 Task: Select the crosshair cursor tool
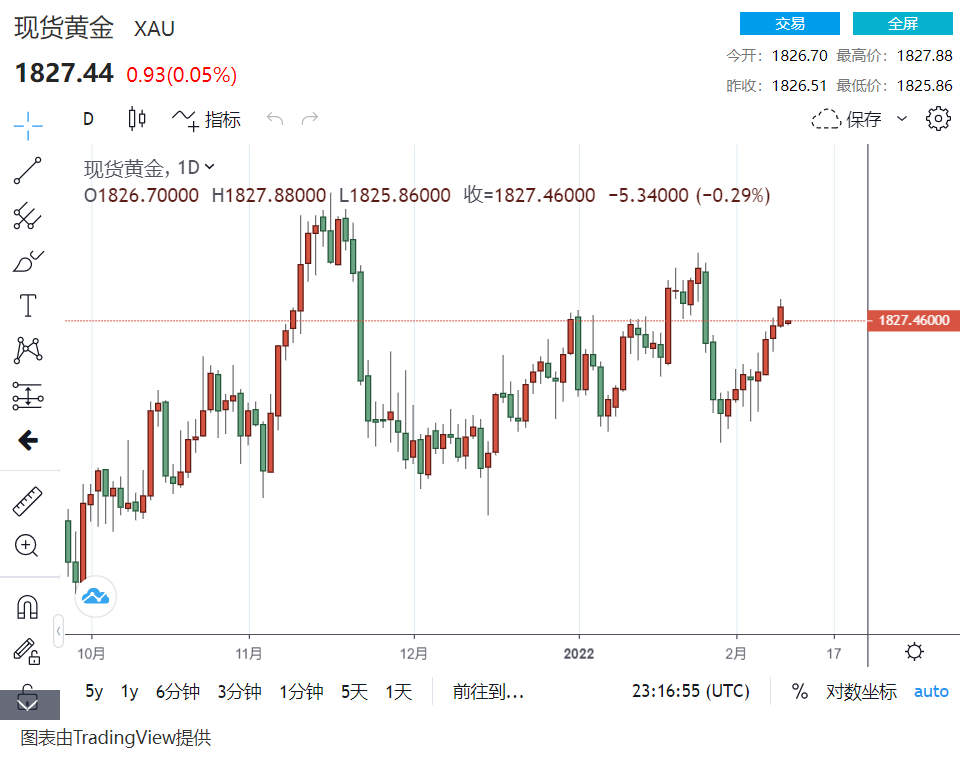click(28, 124)
